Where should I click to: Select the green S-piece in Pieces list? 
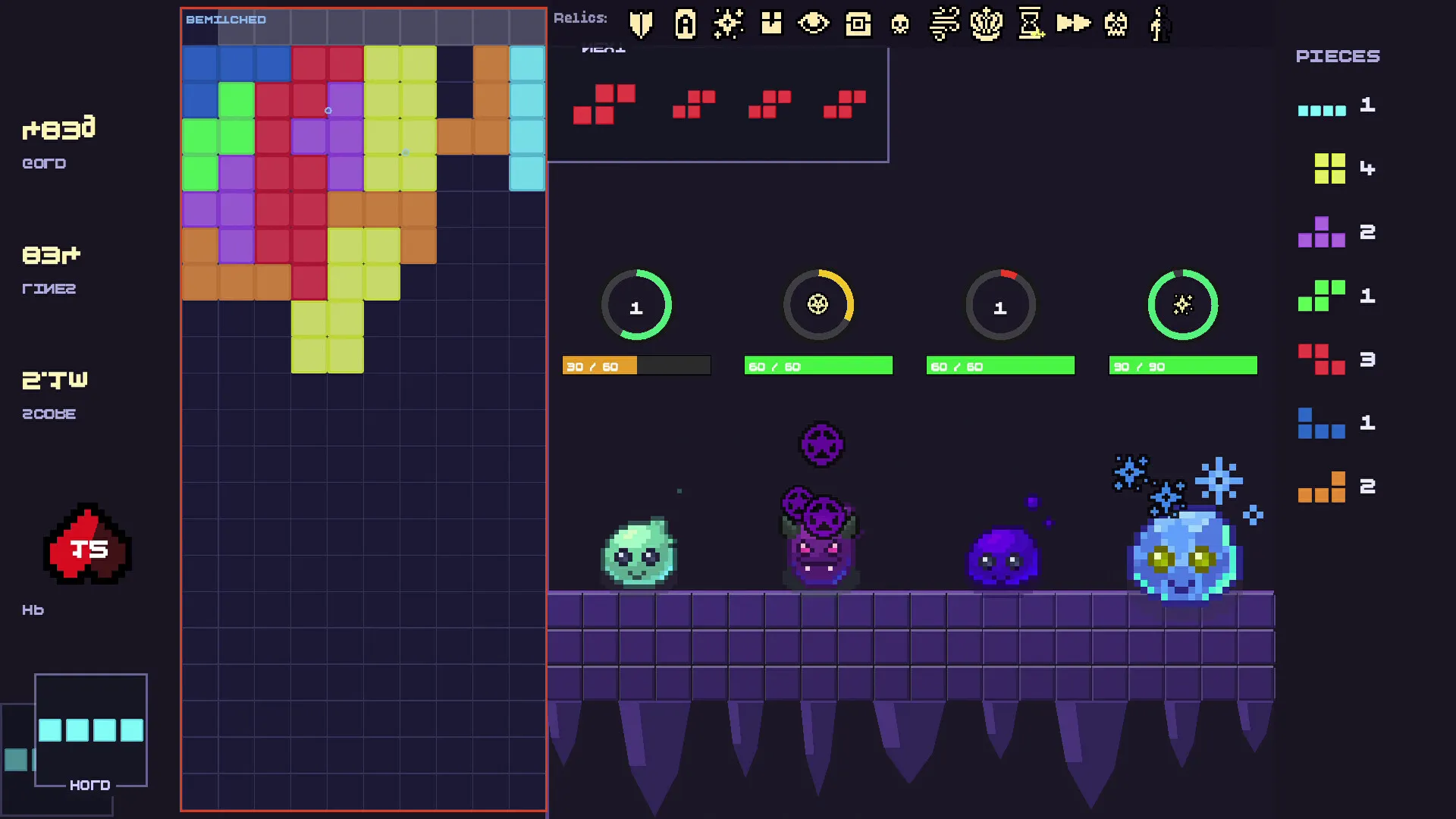pos(1322,296)
